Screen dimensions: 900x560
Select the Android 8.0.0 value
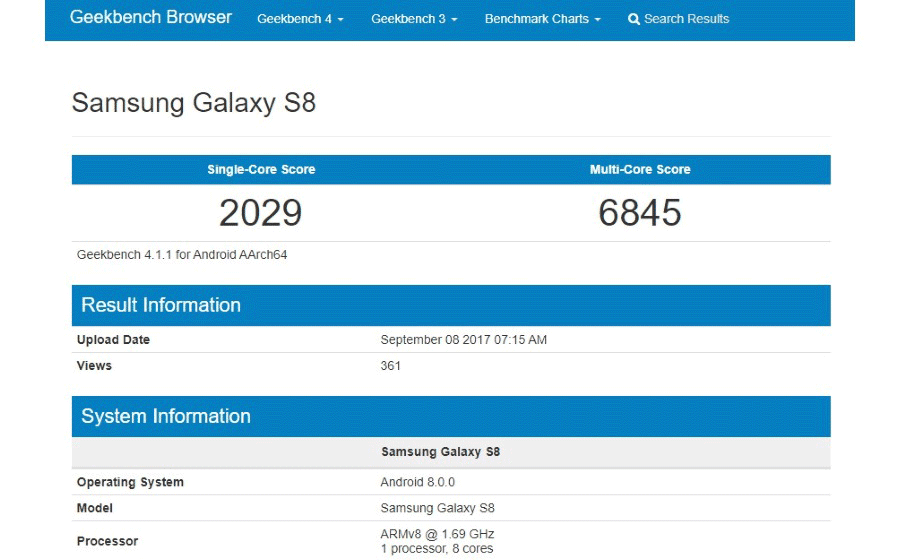click(417, 482)
